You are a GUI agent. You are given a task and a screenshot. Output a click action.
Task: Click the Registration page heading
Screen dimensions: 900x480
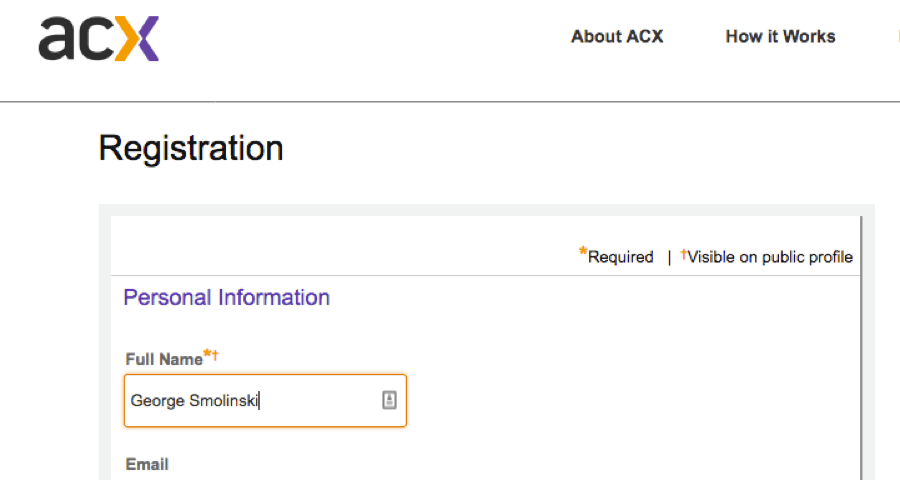191,149
